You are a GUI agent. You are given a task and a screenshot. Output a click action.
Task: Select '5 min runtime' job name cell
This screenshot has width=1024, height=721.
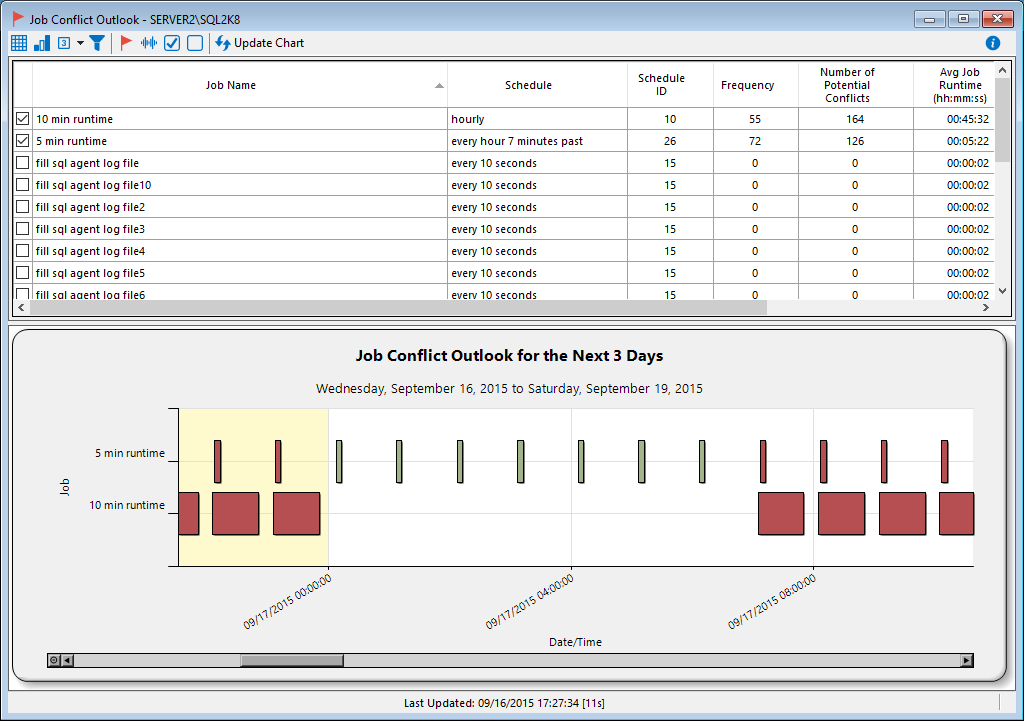[x=240, y=141]
